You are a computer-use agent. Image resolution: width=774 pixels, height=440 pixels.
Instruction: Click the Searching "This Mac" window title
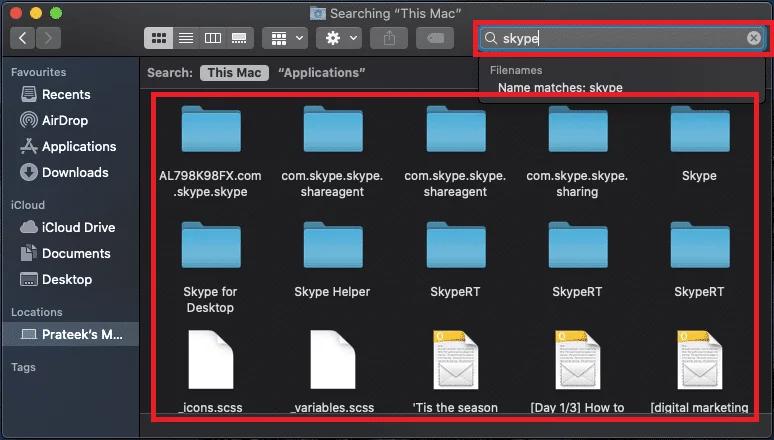pos(395,13)
